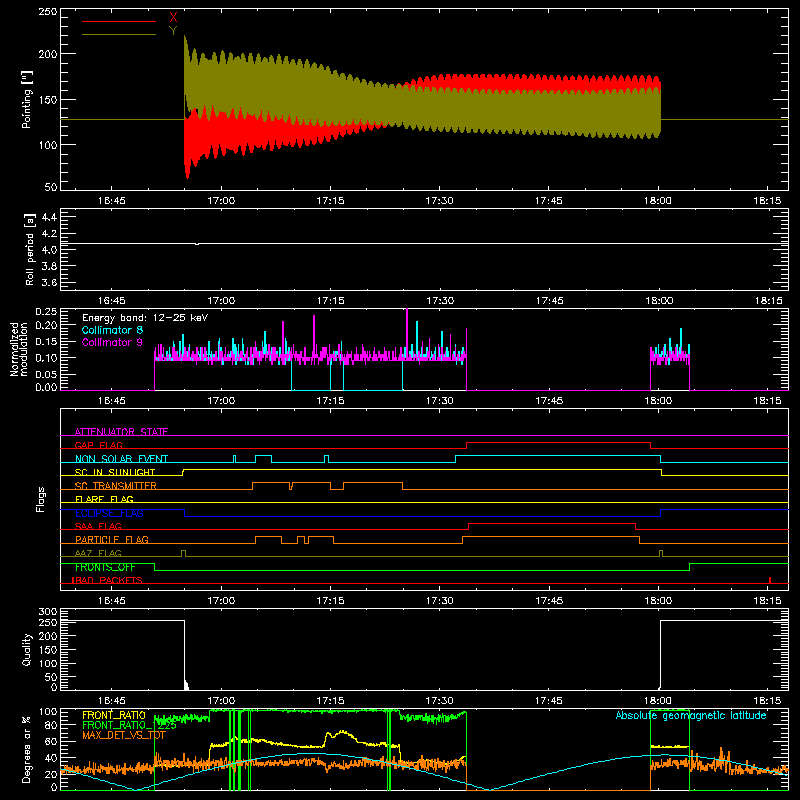The image size is (800, 800).
Task: Click the 0.10 tick on modulation axis
Action: (x=46, y=358)
